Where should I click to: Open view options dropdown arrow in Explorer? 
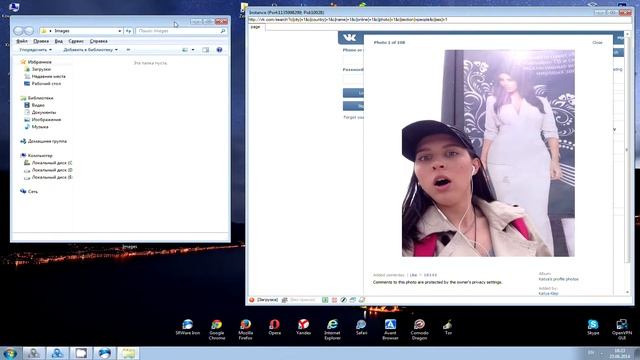coord(193,50)
